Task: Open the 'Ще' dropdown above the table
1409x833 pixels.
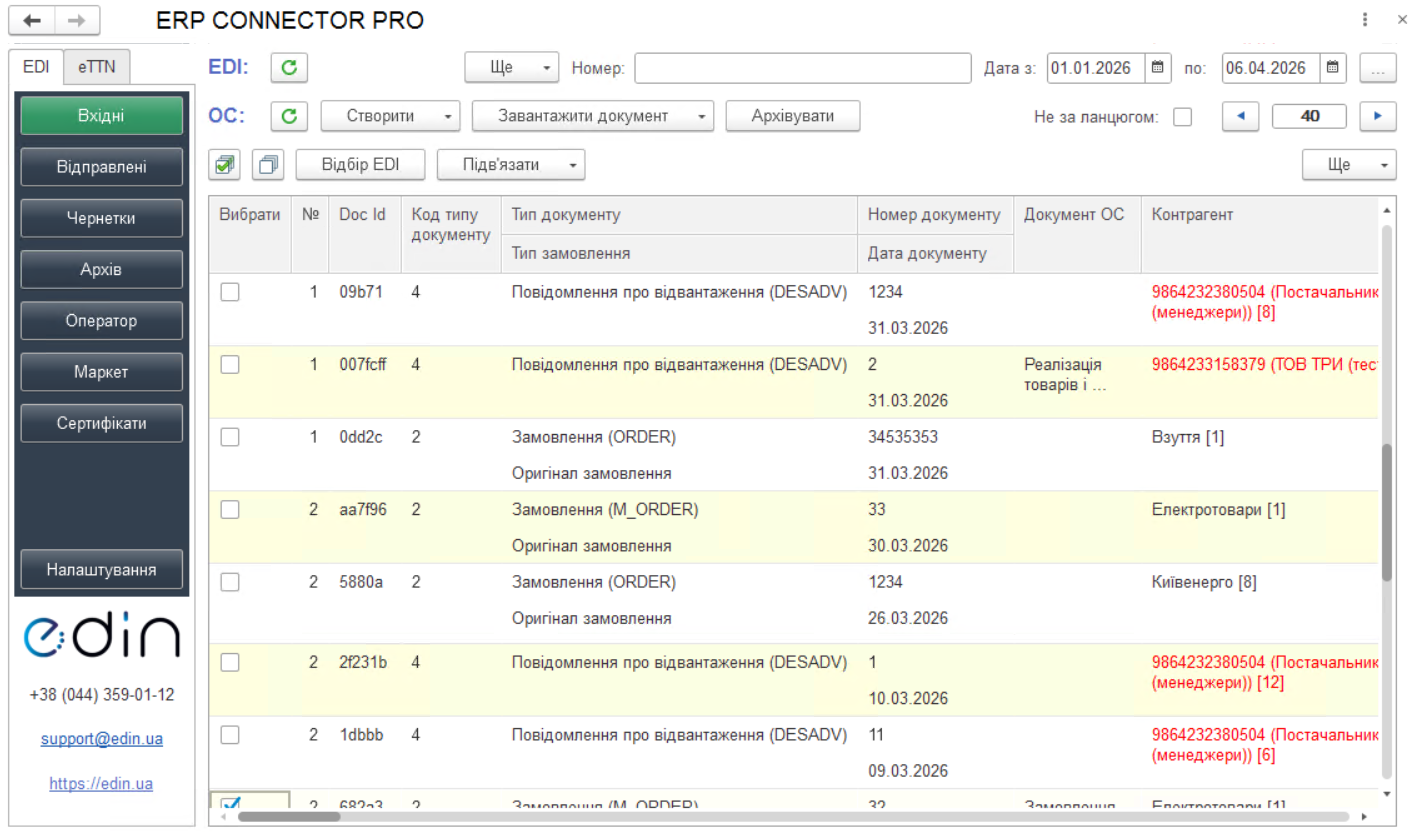Action: pyautogui.click(x=1349, y=164)
